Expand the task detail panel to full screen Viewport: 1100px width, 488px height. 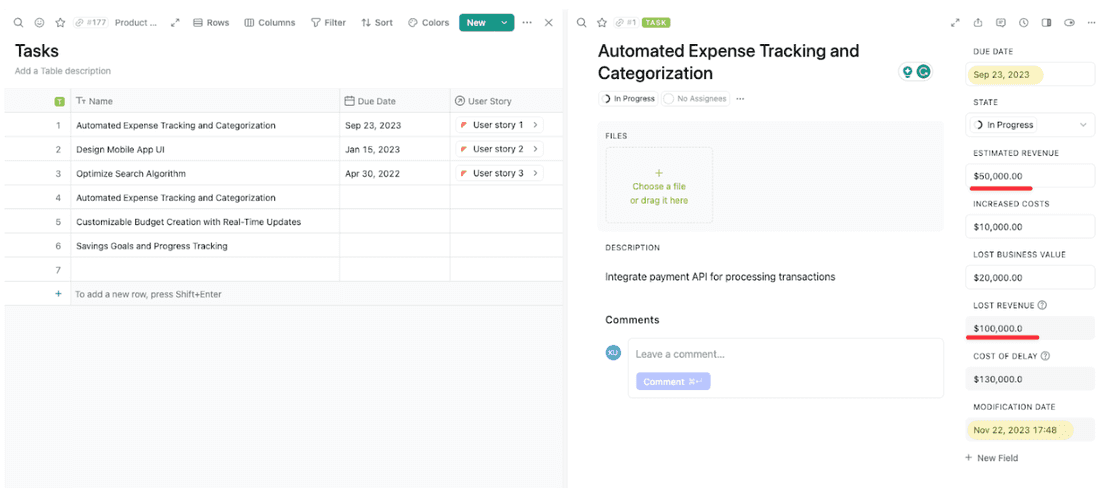954,22
